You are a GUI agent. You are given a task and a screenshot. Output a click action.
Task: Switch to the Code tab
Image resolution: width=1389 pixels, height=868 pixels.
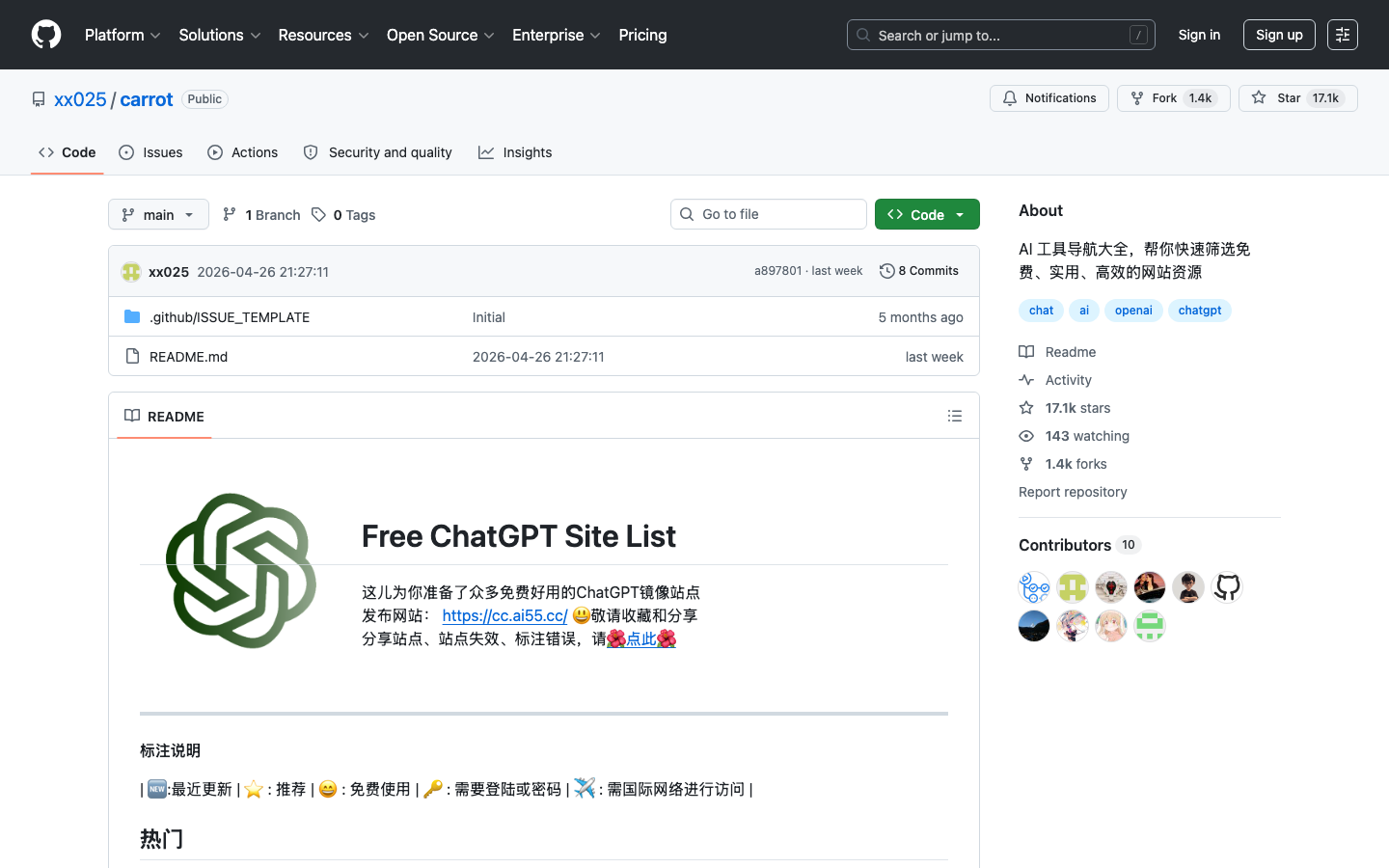point(68,152)
